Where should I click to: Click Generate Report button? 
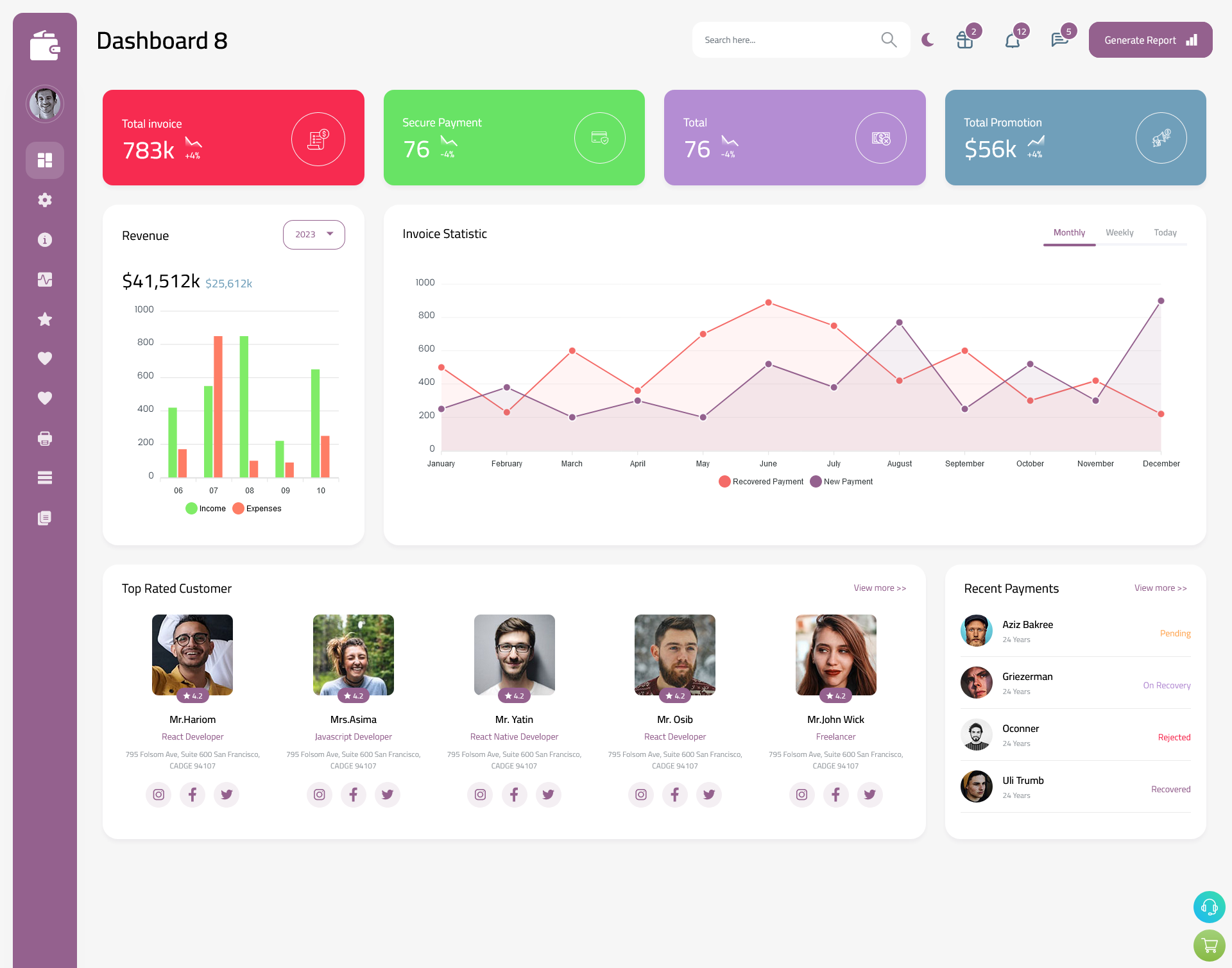[1147, 39]
